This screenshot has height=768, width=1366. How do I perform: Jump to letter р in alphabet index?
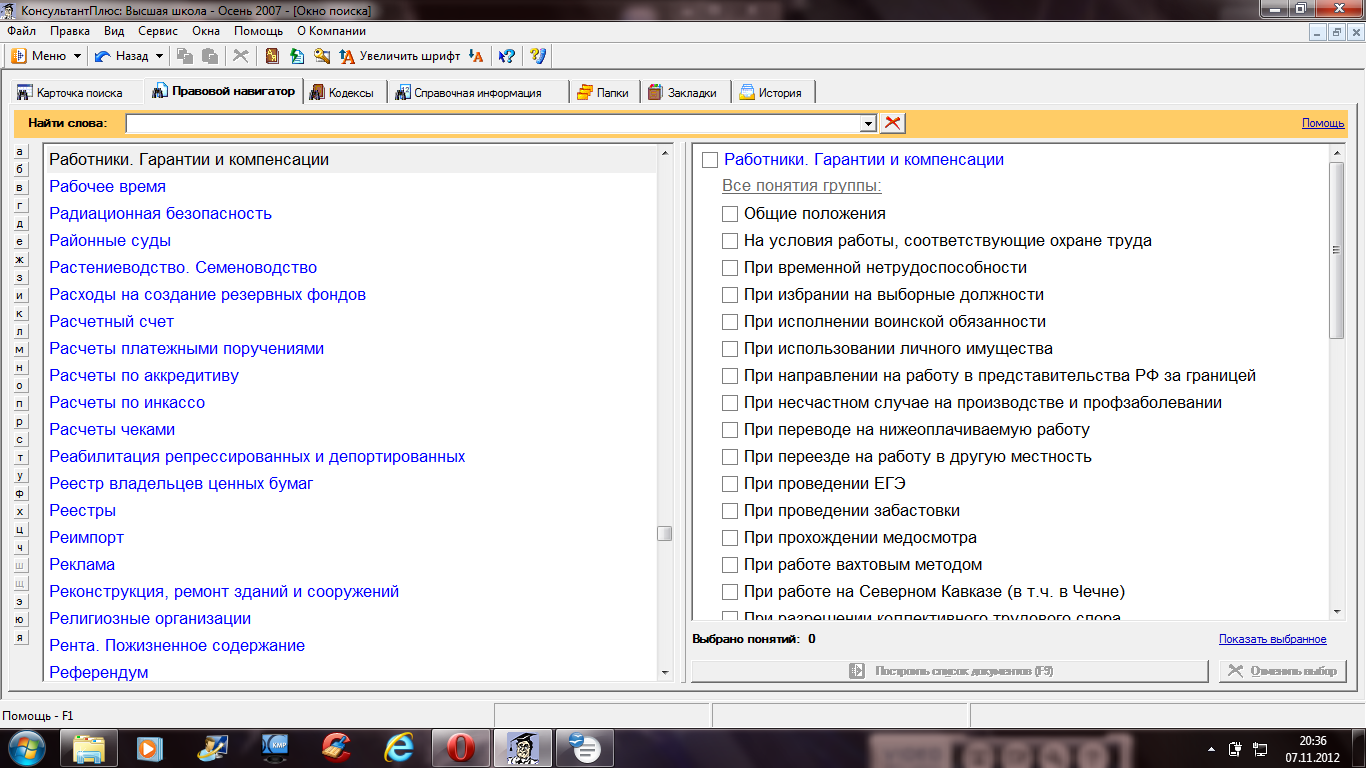[20, 421]
